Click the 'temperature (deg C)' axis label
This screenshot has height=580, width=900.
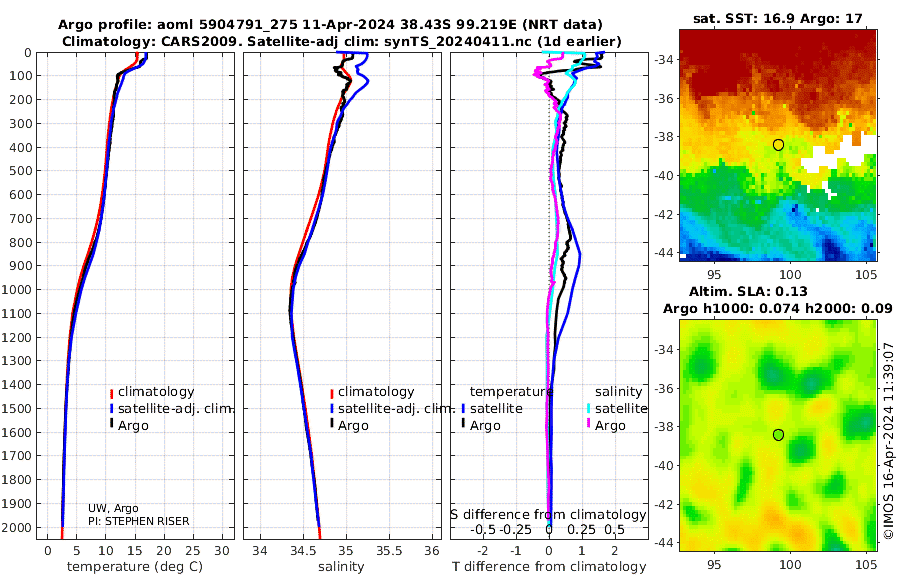tap(135, 566)
